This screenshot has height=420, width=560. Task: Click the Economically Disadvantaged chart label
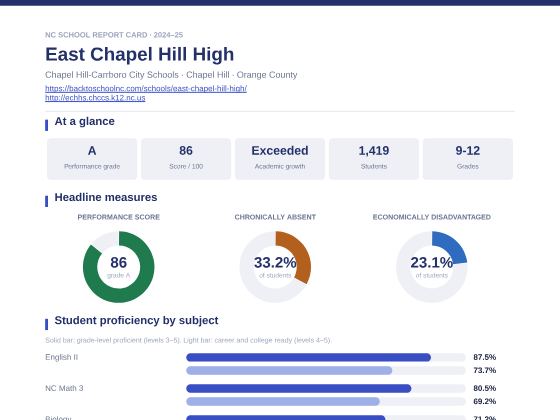(431, 217)
